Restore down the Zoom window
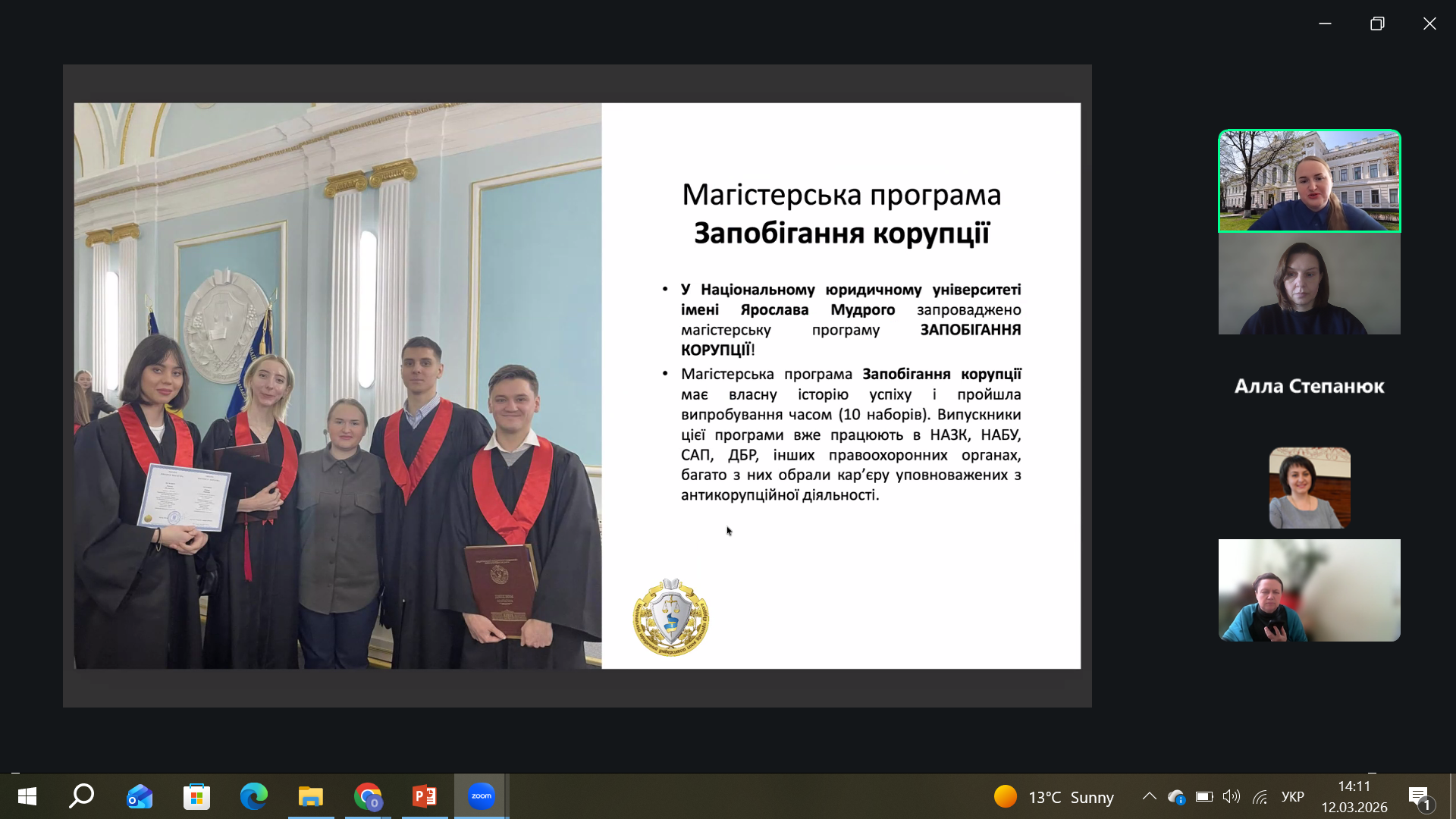Screen dimensions: 1456x819 pos(1377,24)
